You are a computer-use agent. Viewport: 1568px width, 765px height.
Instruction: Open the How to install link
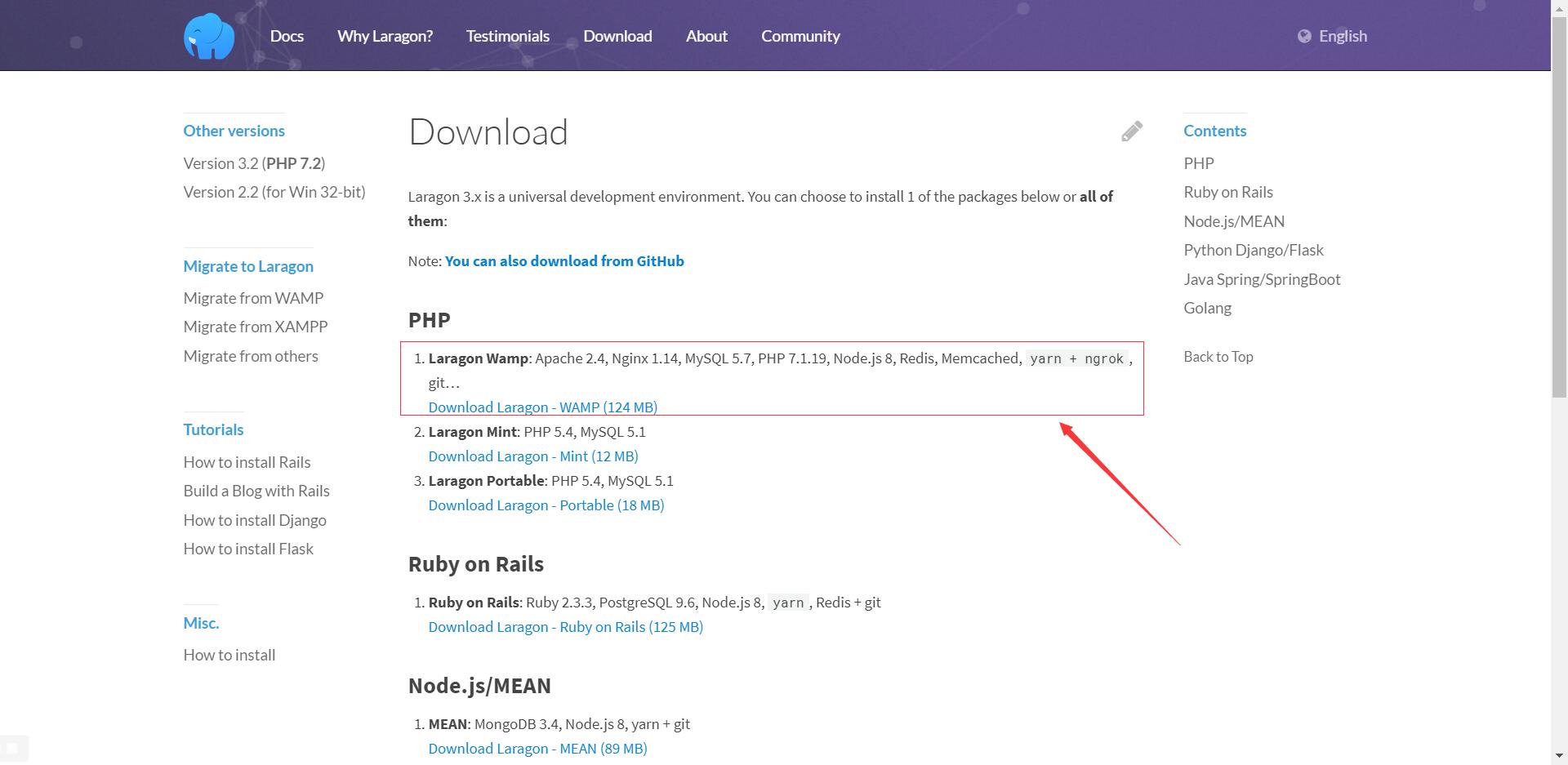(x=229, y=655)
